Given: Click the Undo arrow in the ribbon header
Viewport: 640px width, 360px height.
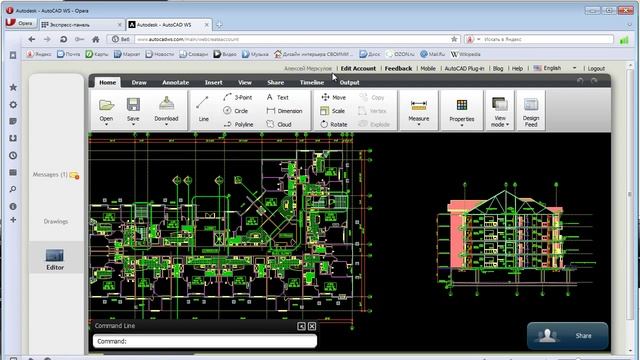Looking at the screenshot, I should point(580,81).
